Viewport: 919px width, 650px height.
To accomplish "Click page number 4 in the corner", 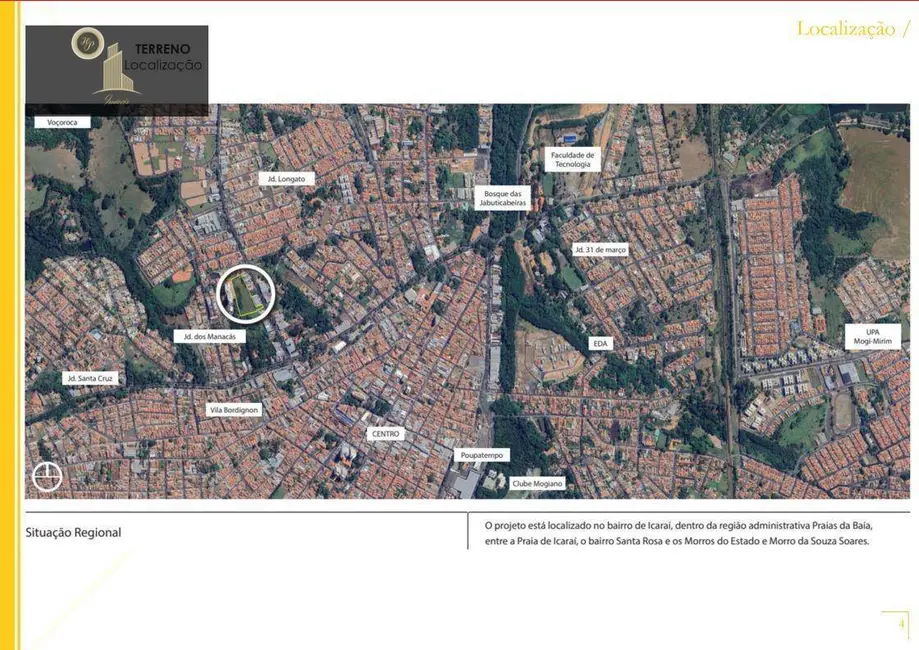I will 900,623.
